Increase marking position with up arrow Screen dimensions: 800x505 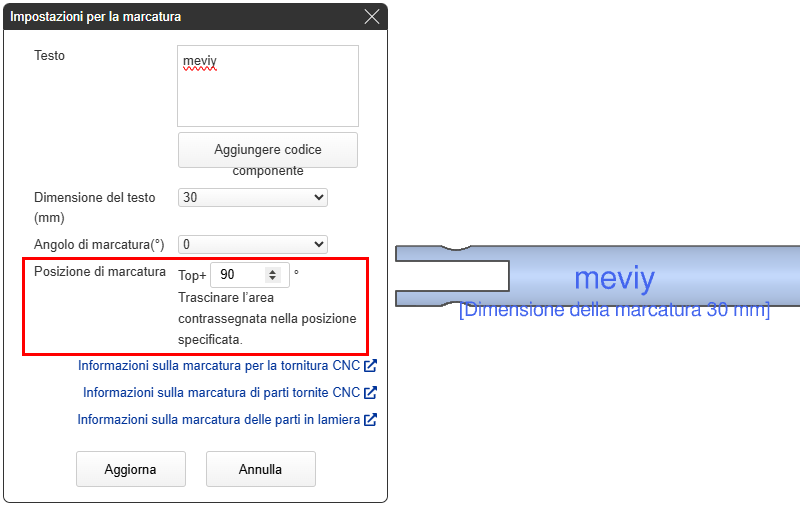pyautogui.click(x=272, y=270)
